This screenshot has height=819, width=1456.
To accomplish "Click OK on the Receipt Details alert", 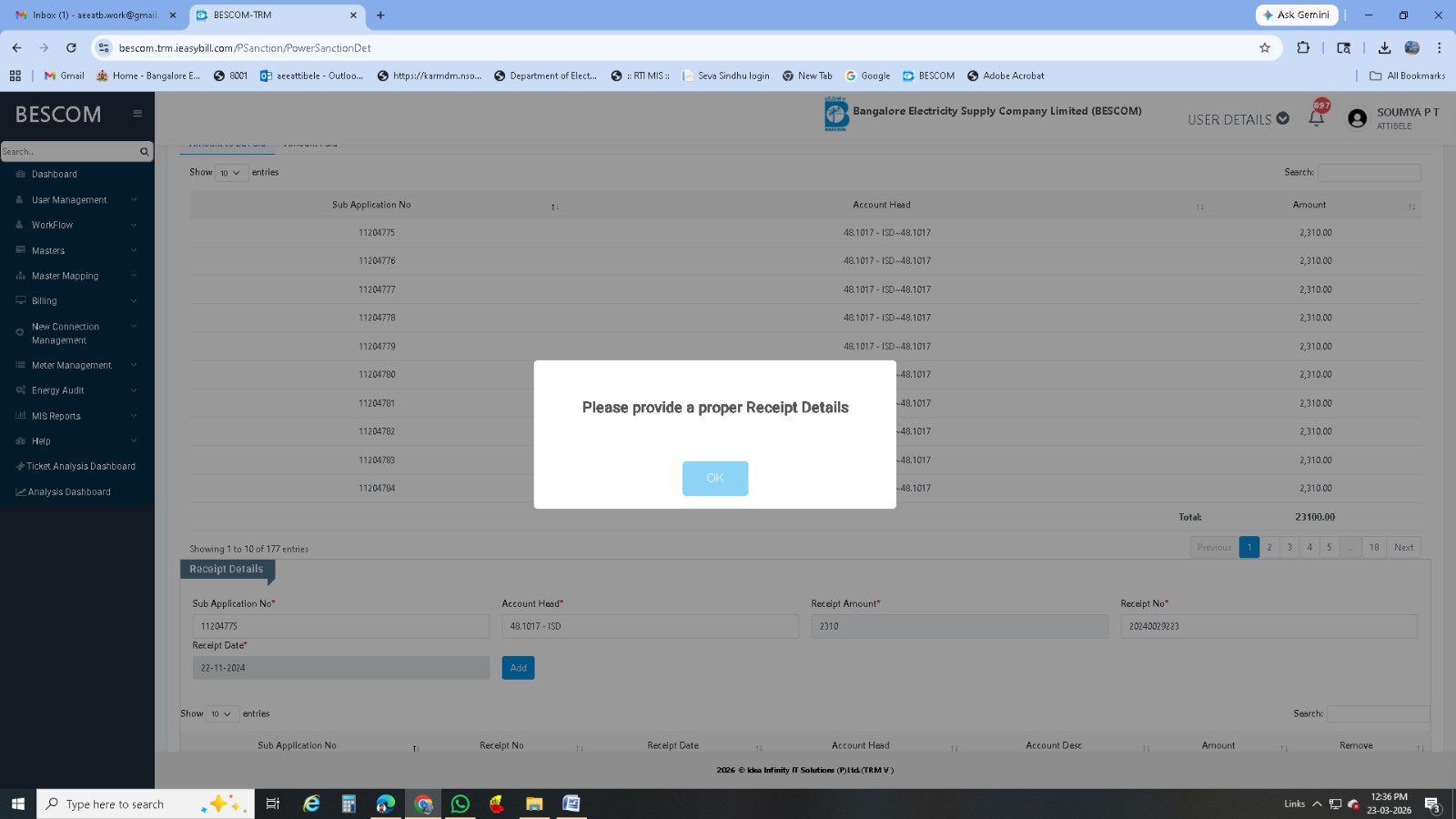I will point(715,479).
